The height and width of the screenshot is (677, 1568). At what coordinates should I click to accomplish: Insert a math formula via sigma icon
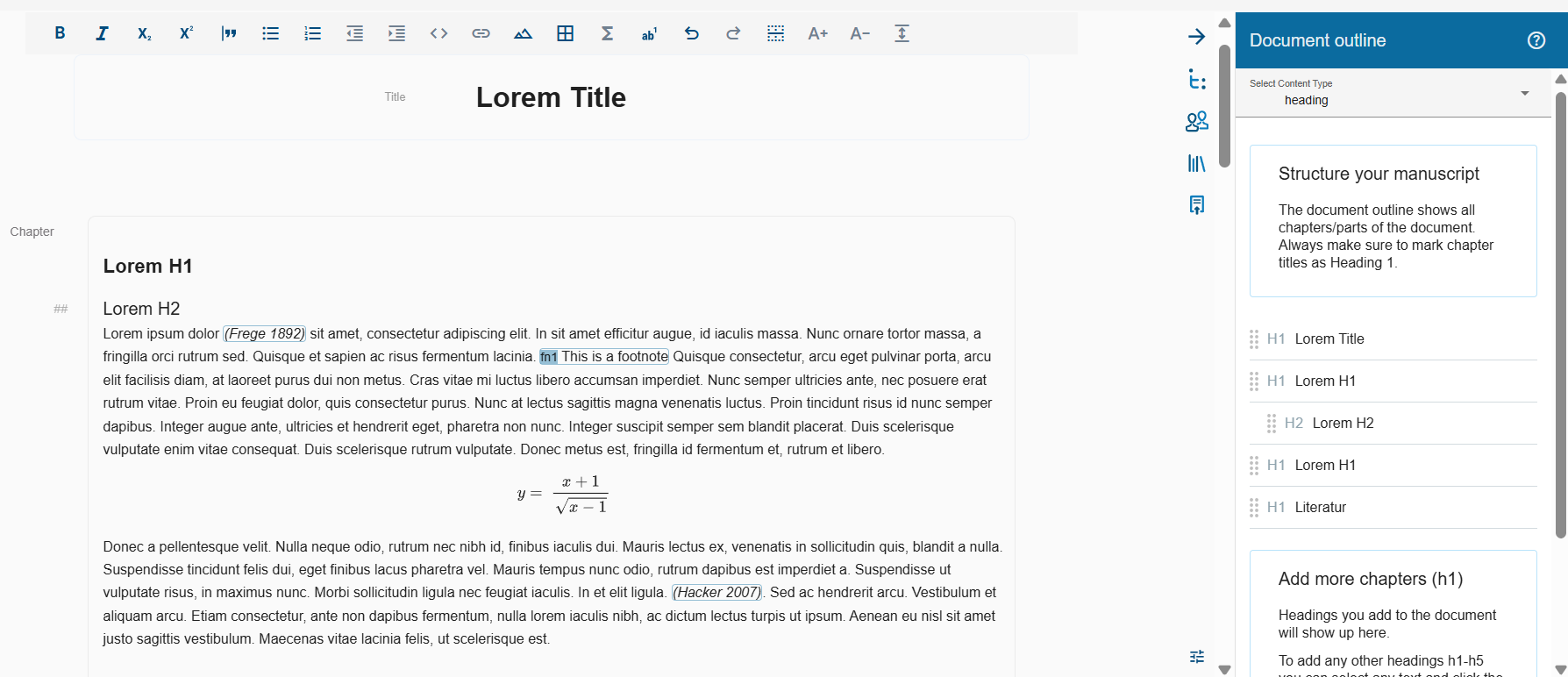pyautogui.click(x=607, y=33)
